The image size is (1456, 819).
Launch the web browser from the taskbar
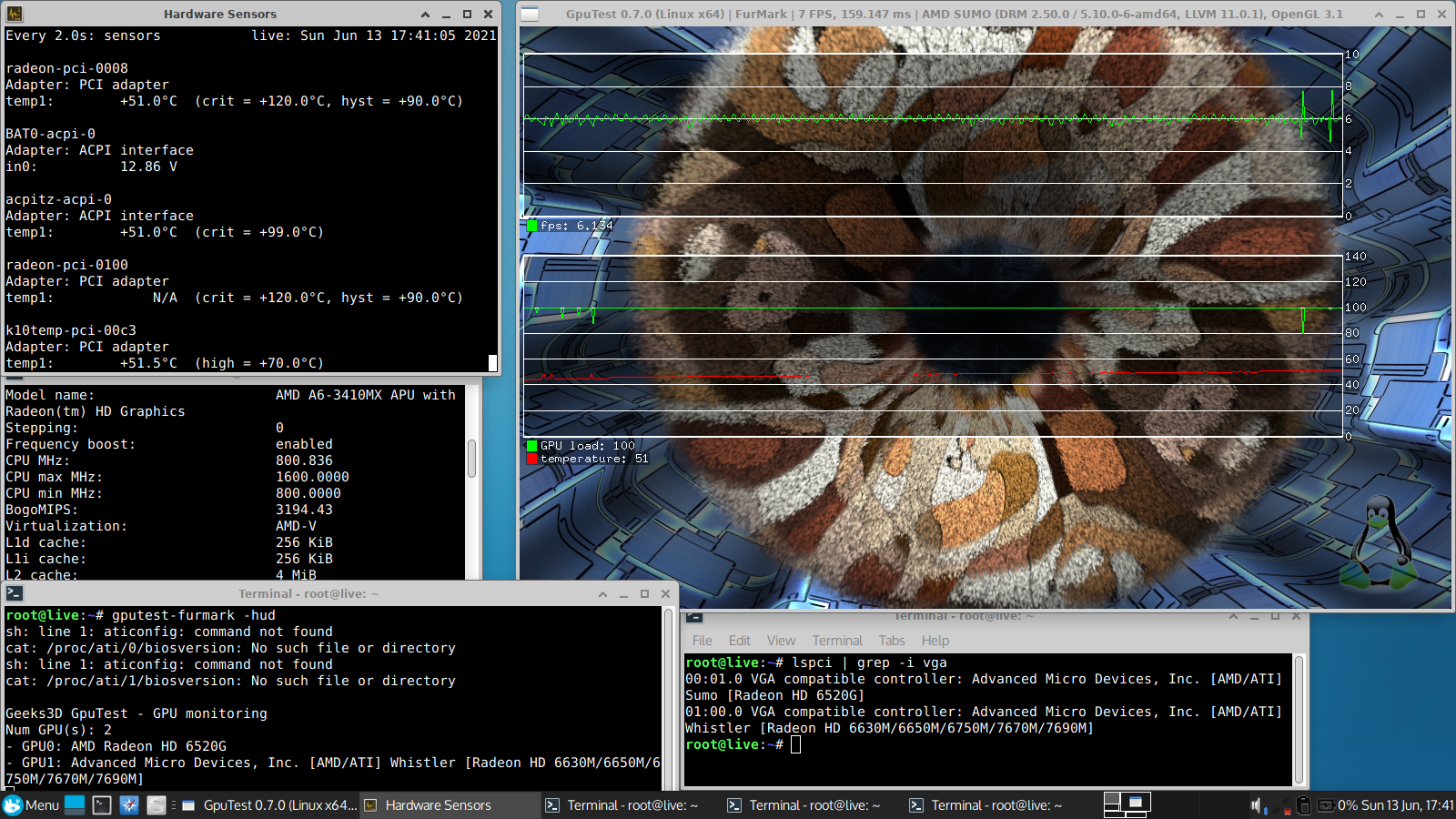pyautogui.click(x=128, y=805)
